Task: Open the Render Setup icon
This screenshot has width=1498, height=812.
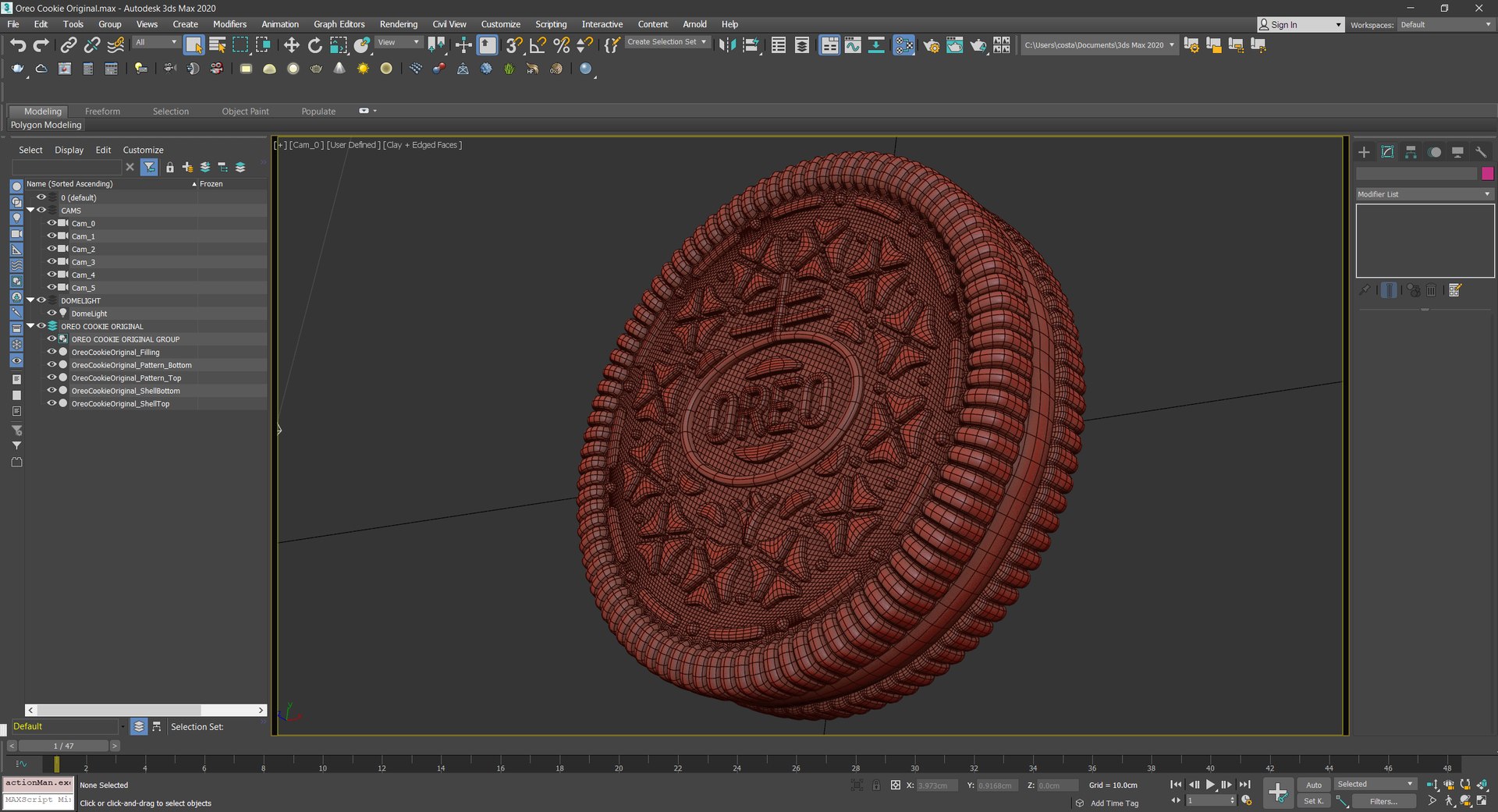Action: [x=931, y=45]
